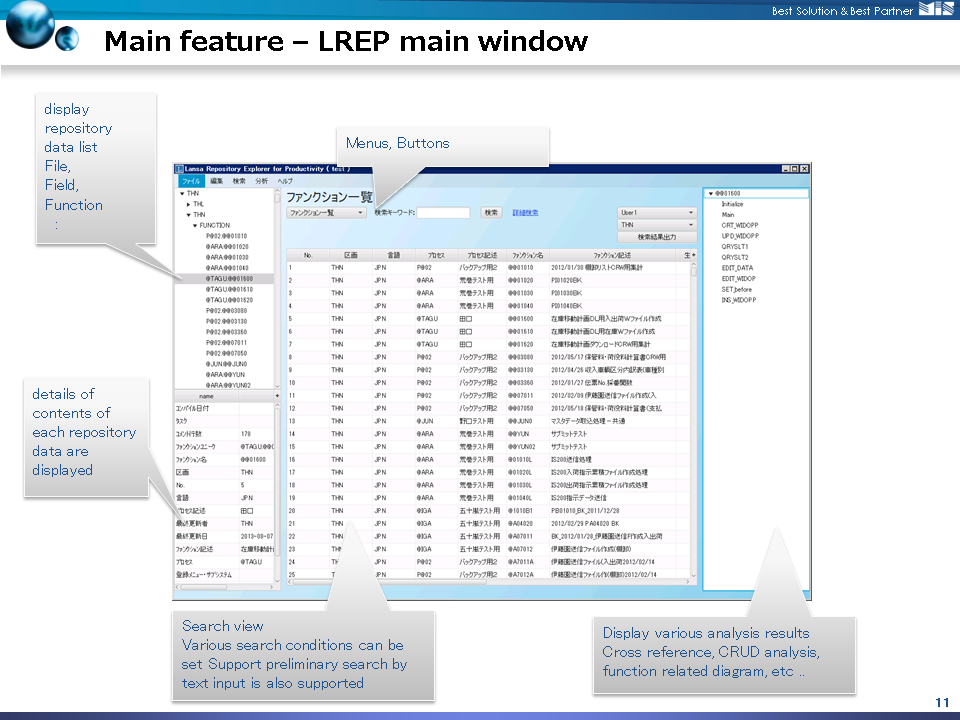960x720 pixels.
Task: Select UPD_WIDOPP in the analysis tree
Action: pyautogui.click(x=740, y=236)
